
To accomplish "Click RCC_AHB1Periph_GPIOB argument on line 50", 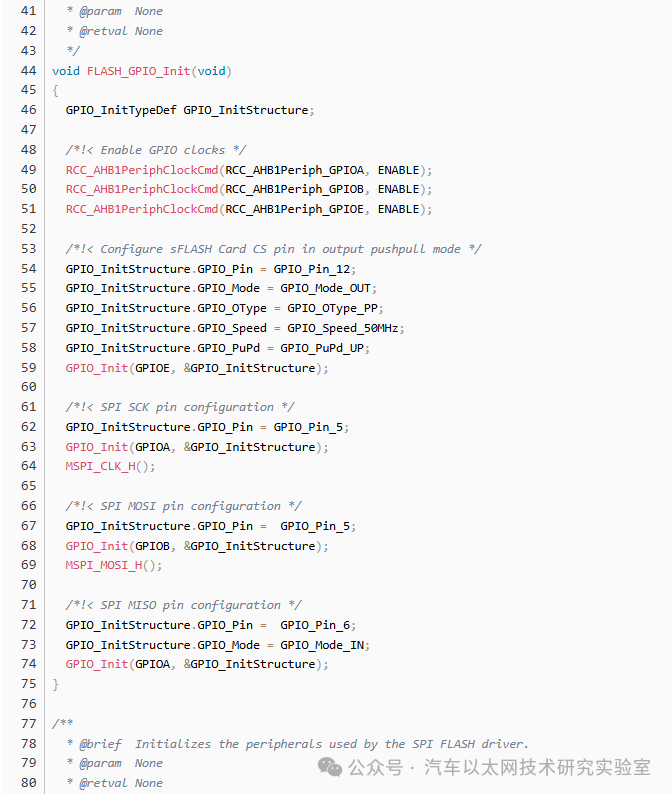I will pyautogui.click(x=295, y=189).
